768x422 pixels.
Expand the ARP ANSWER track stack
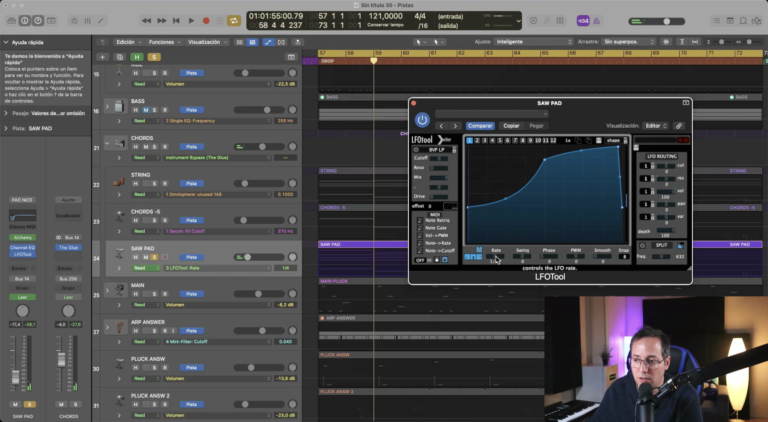click(x=107, y=327)
